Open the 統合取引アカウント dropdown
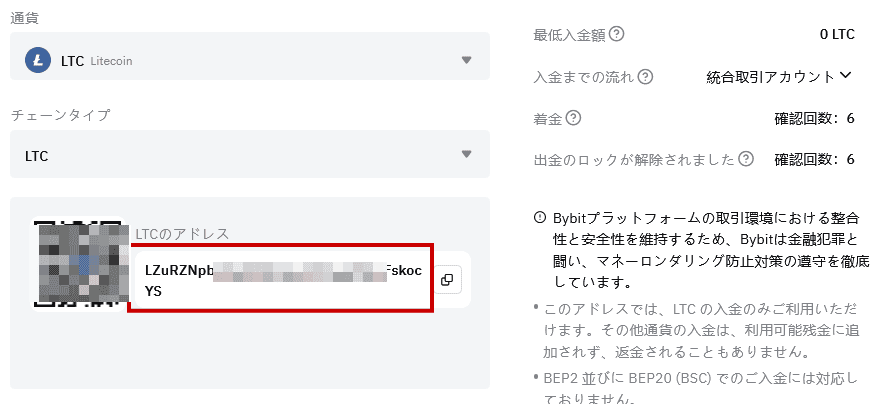Image resolution: width=885 pixels, height=404 pixels. (779, 76)
